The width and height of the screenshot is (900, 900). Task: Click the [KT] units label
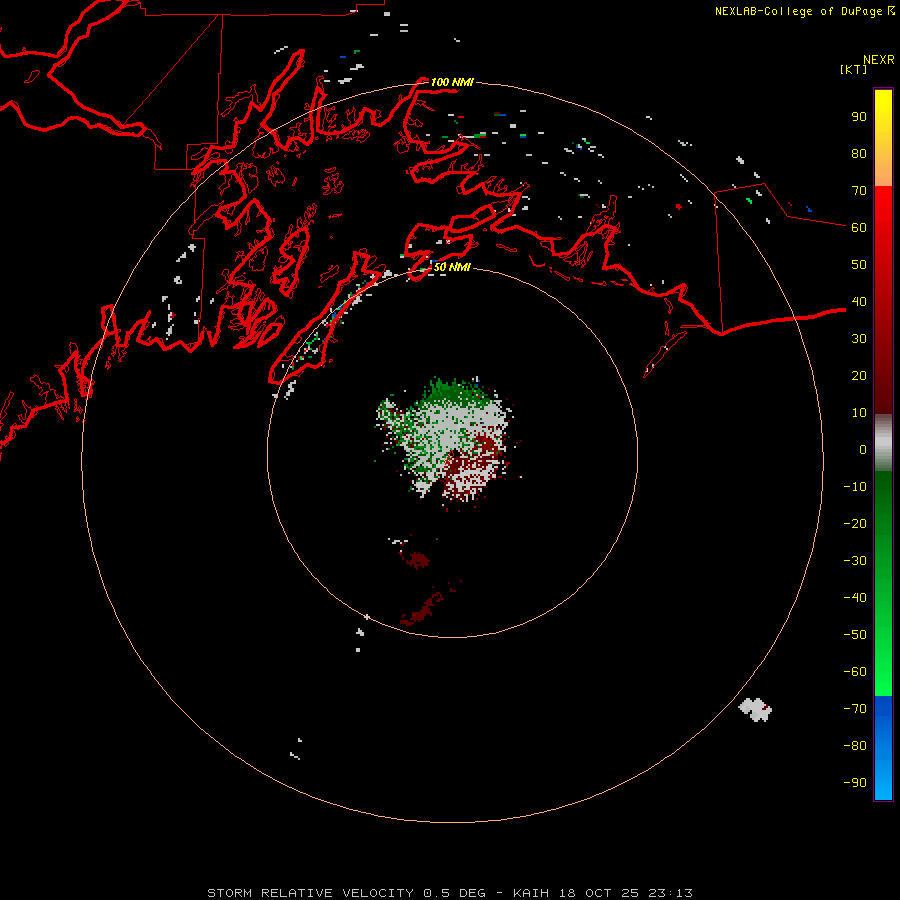point(854,69)
